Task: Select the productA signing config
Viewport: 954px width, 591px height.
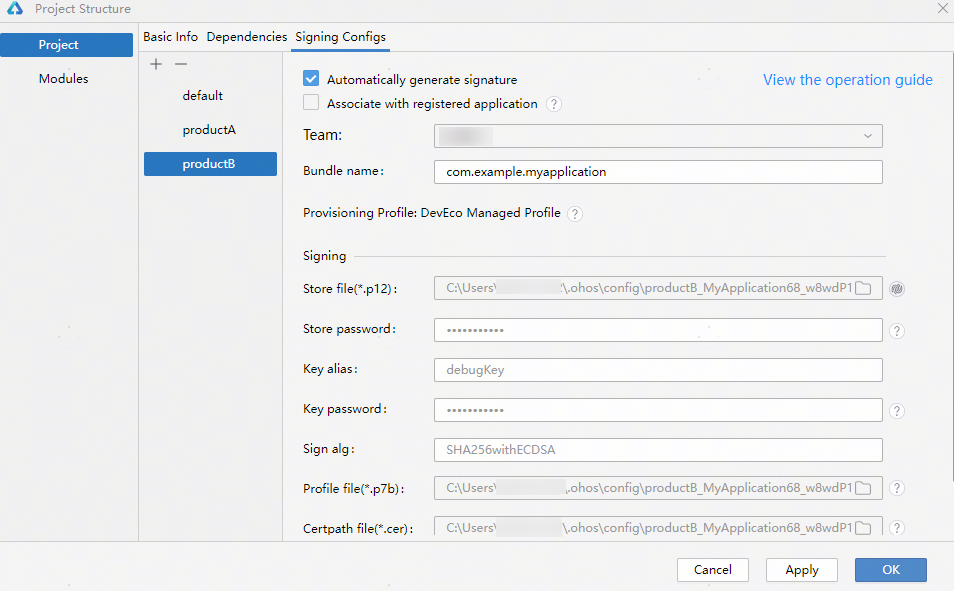Action: 209,130
